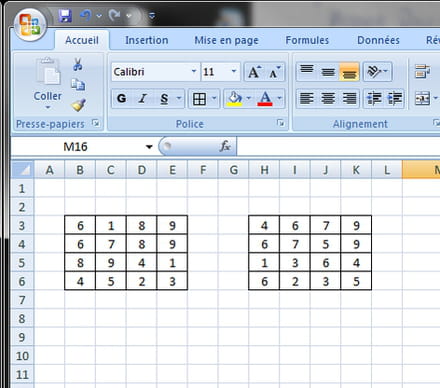Screen dimensions: 440x388
Task: Switch to the Insertion tab
Action: tap(147, 40)
